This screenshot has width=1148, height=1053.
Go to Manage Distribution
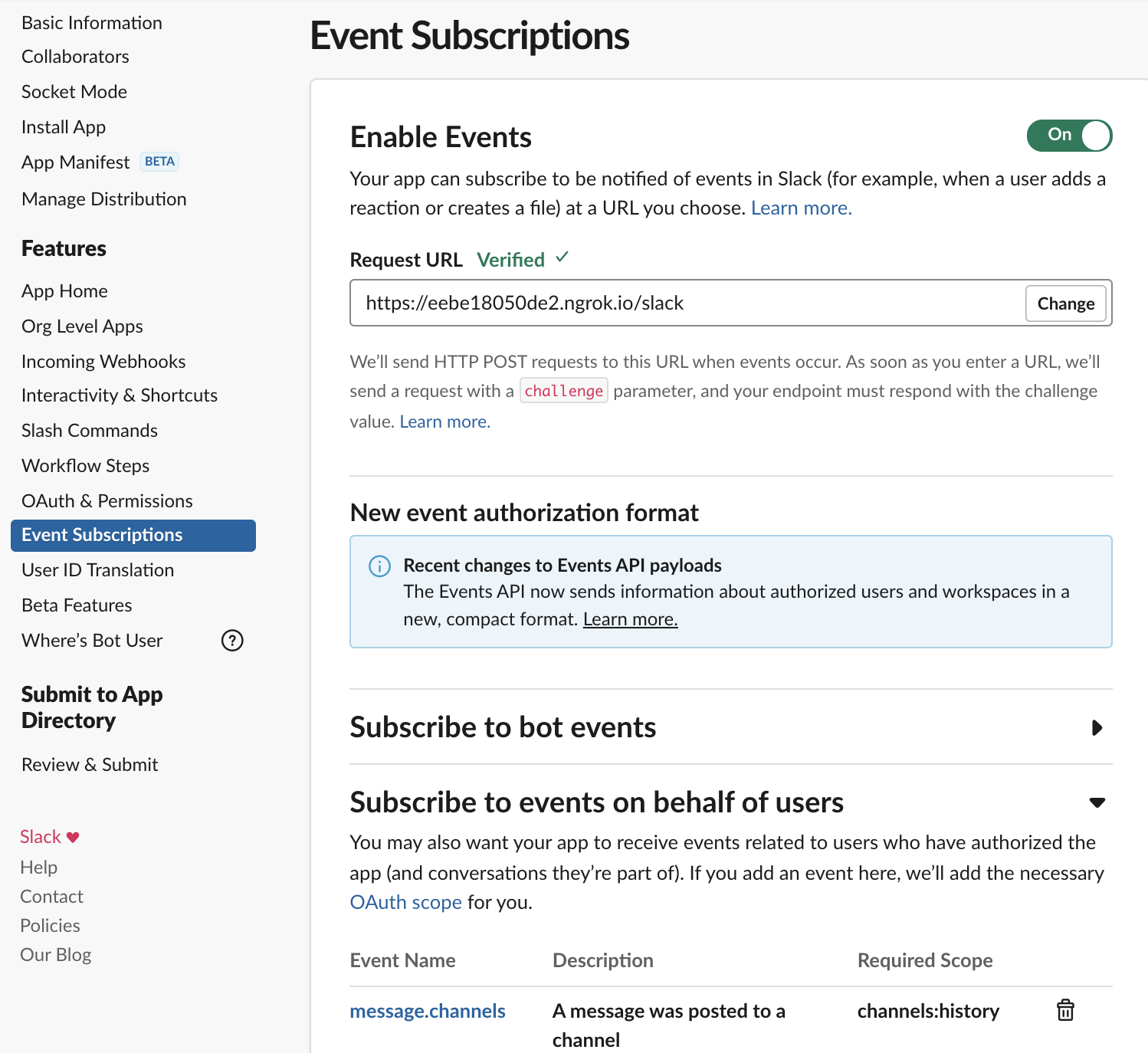pos(104,199)
